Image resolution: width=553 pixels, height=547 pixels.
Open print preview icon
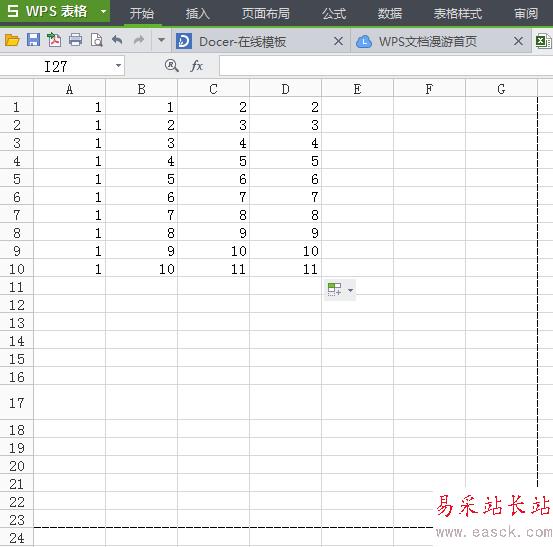click(x=96, y=40)
